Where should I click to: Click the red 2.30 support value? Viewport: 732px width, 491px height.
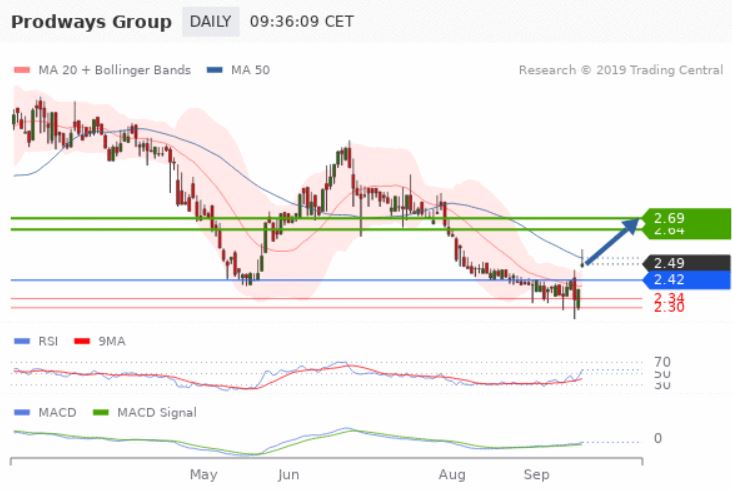[669, 308]
